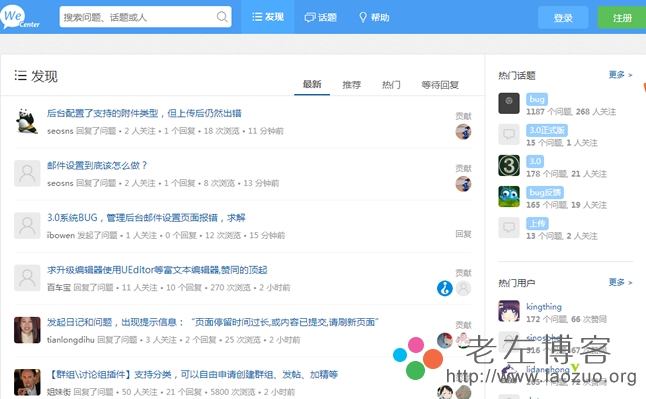Open panda avatar of first question
Image resolution: width=646 pixels, height=399 pixels.
tap(27, 121)
